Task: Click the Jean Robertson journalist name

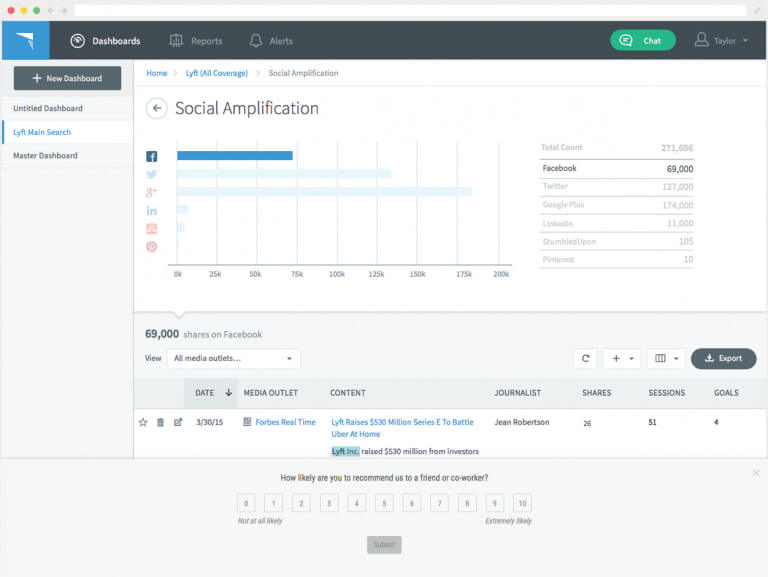Action: 522,422
